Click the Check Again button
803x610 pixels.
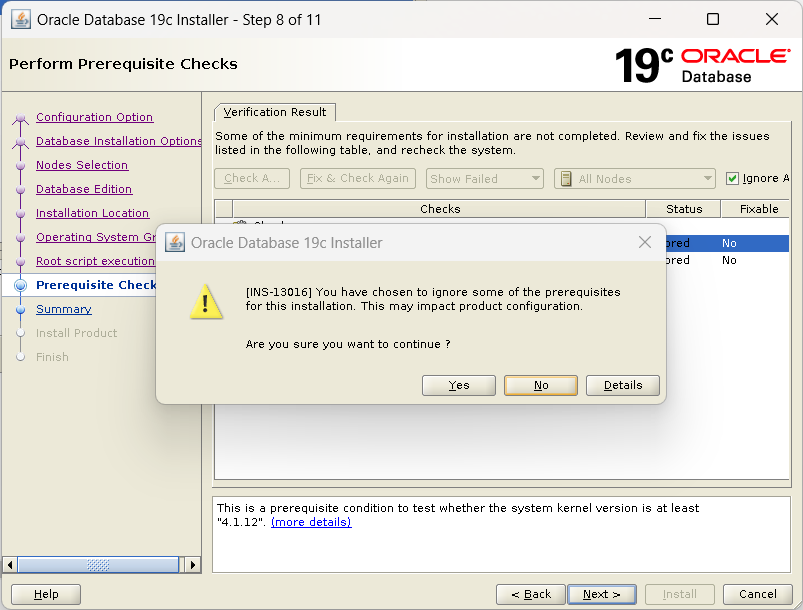click(x=251, y=178)
